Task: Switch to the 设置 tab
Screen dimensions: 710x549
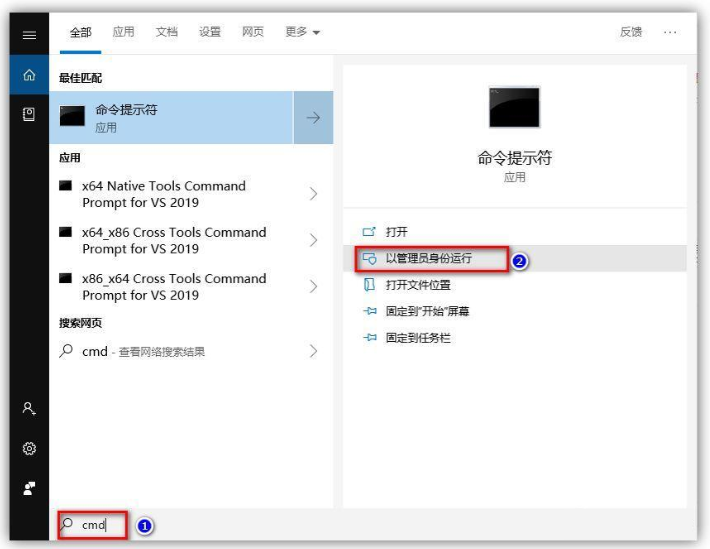Action: 210,32
